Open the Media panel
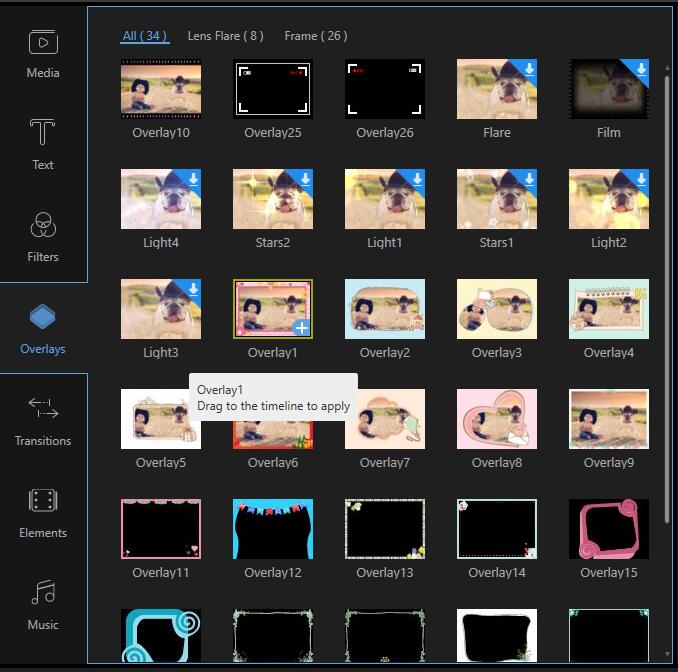Viewport: 678px width, 672px height. 43,54
